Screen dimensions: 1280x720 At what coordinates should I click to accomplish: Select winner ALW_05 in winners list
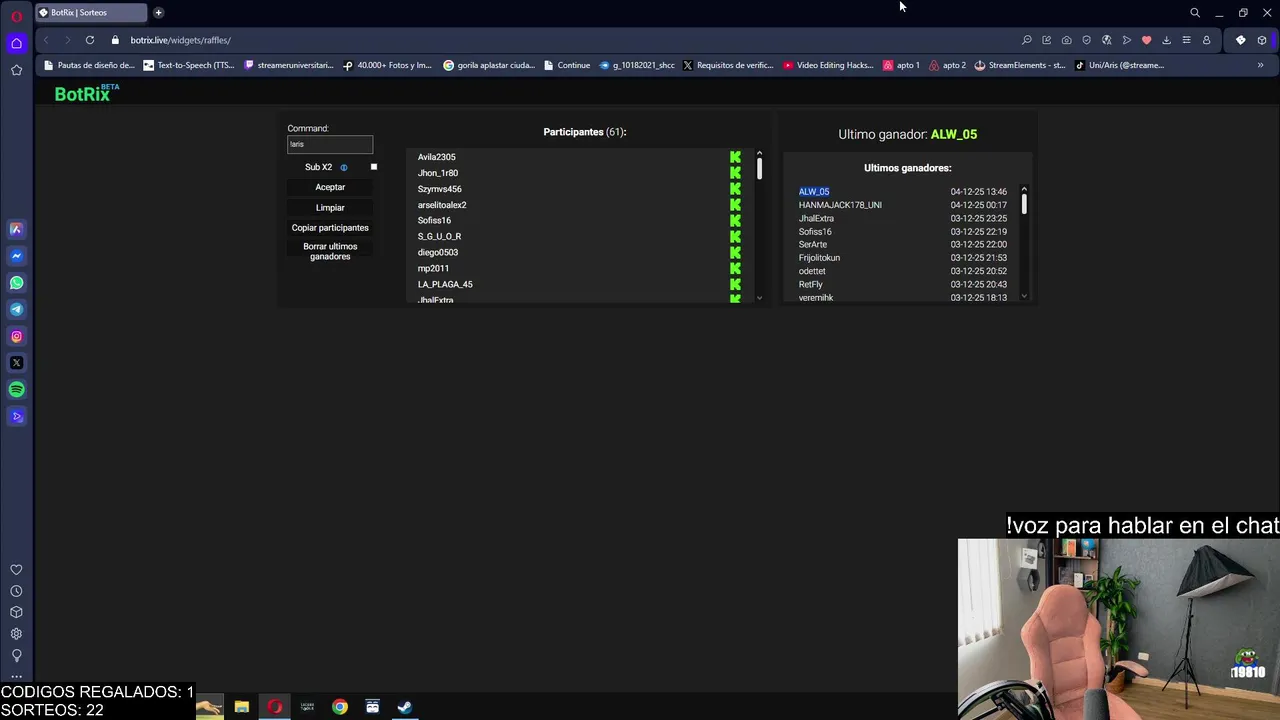click(814, 192)
